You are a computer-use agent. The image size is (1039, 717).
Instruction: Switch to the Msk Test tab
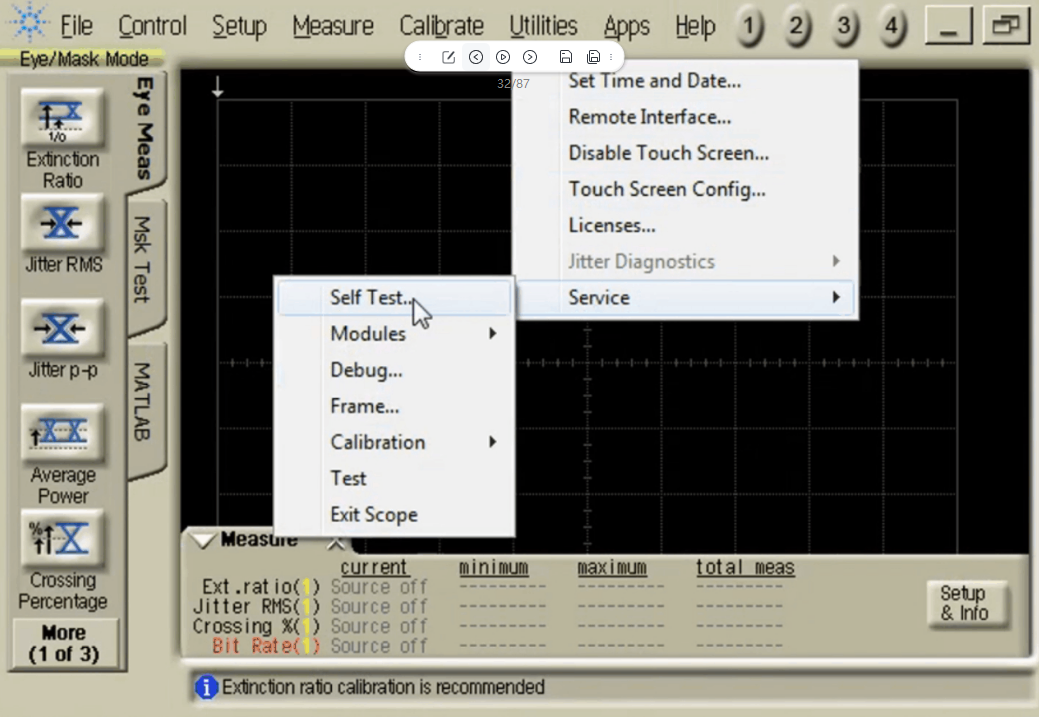(x=144, y=260)
